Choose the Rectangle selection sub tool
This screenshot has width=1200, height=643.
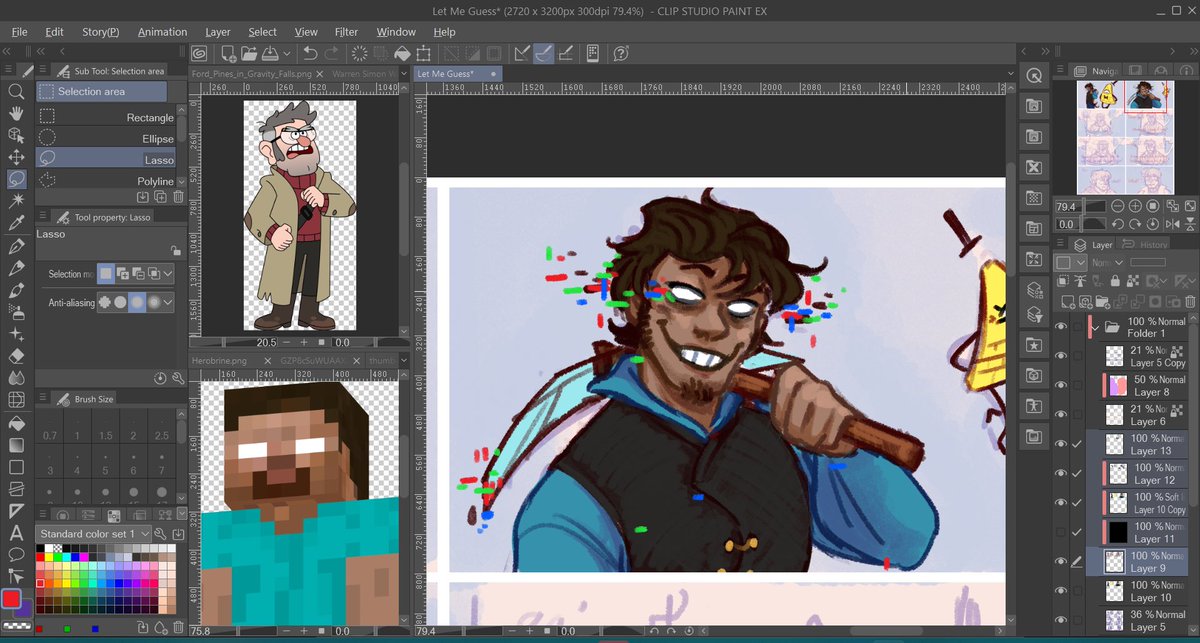point(105,117)
